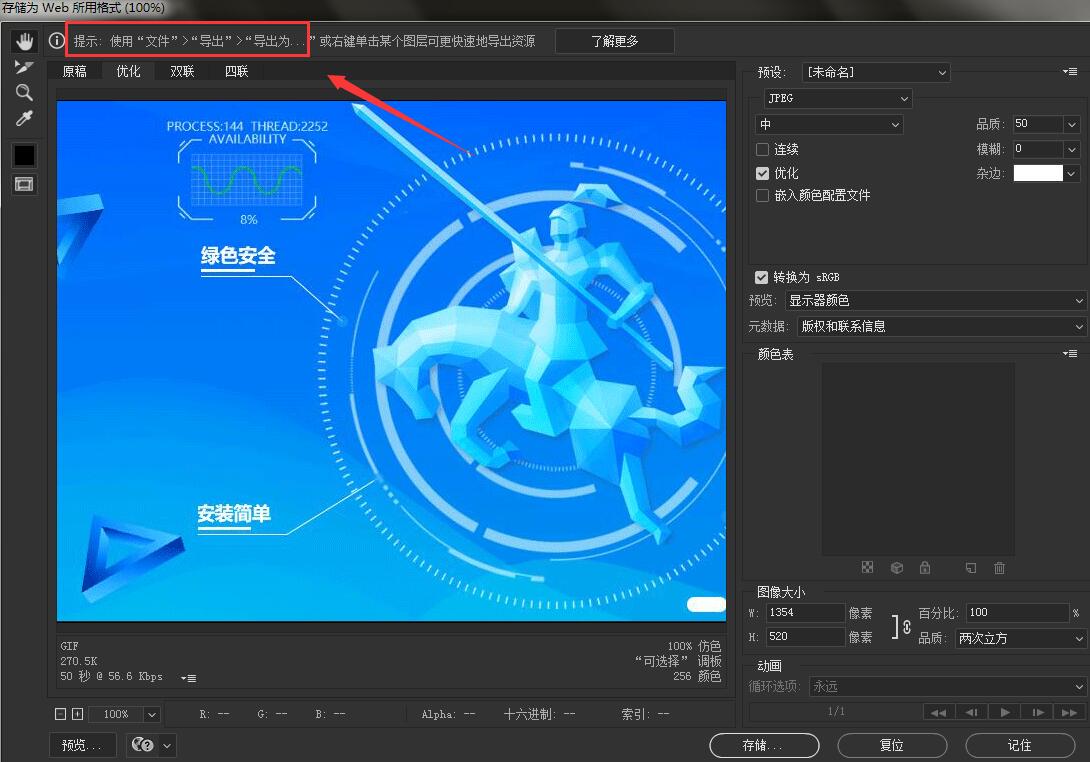This screenshot has width=1090, height=762.
Task: Click the preview-in-browser icon next to 预览
Action: (142, 745)
